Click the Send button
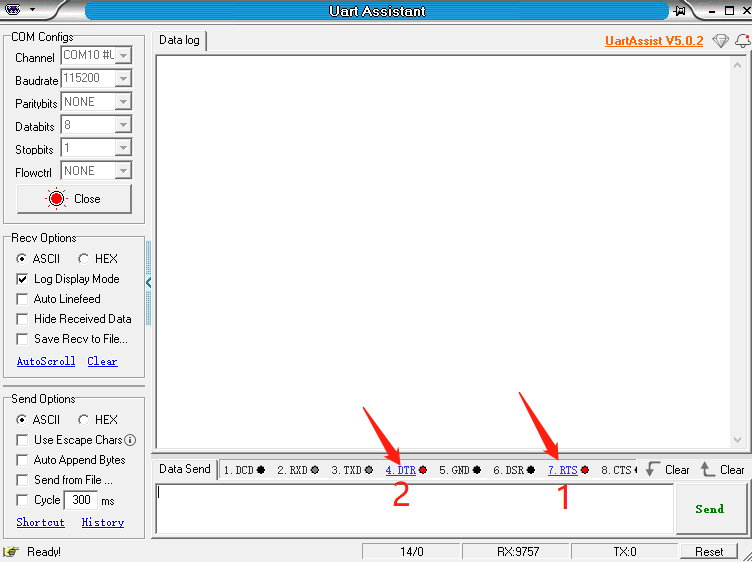Viewport: 752px width, 562px height. click(x=710, y=509)
